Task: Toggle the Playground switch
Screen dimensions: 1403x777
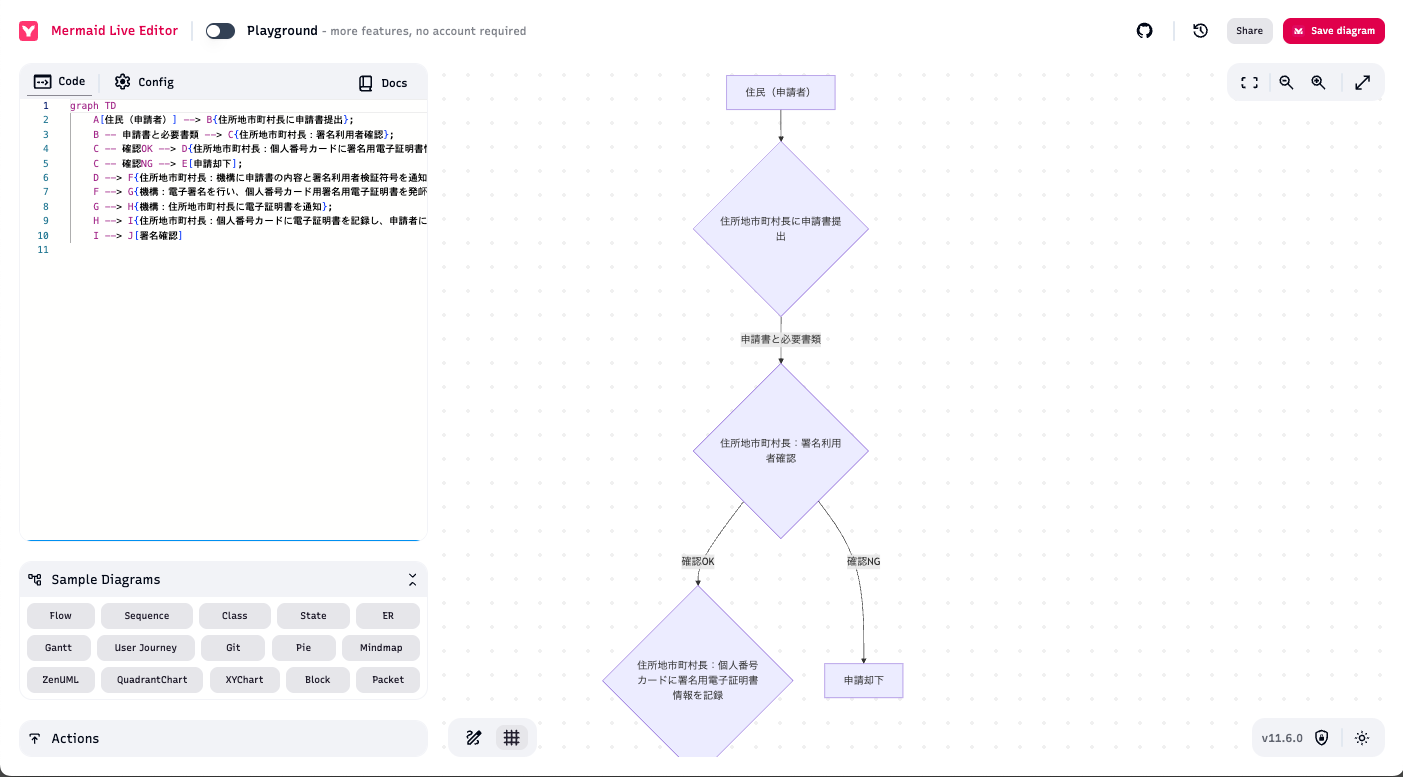Action: coord(220,31)
